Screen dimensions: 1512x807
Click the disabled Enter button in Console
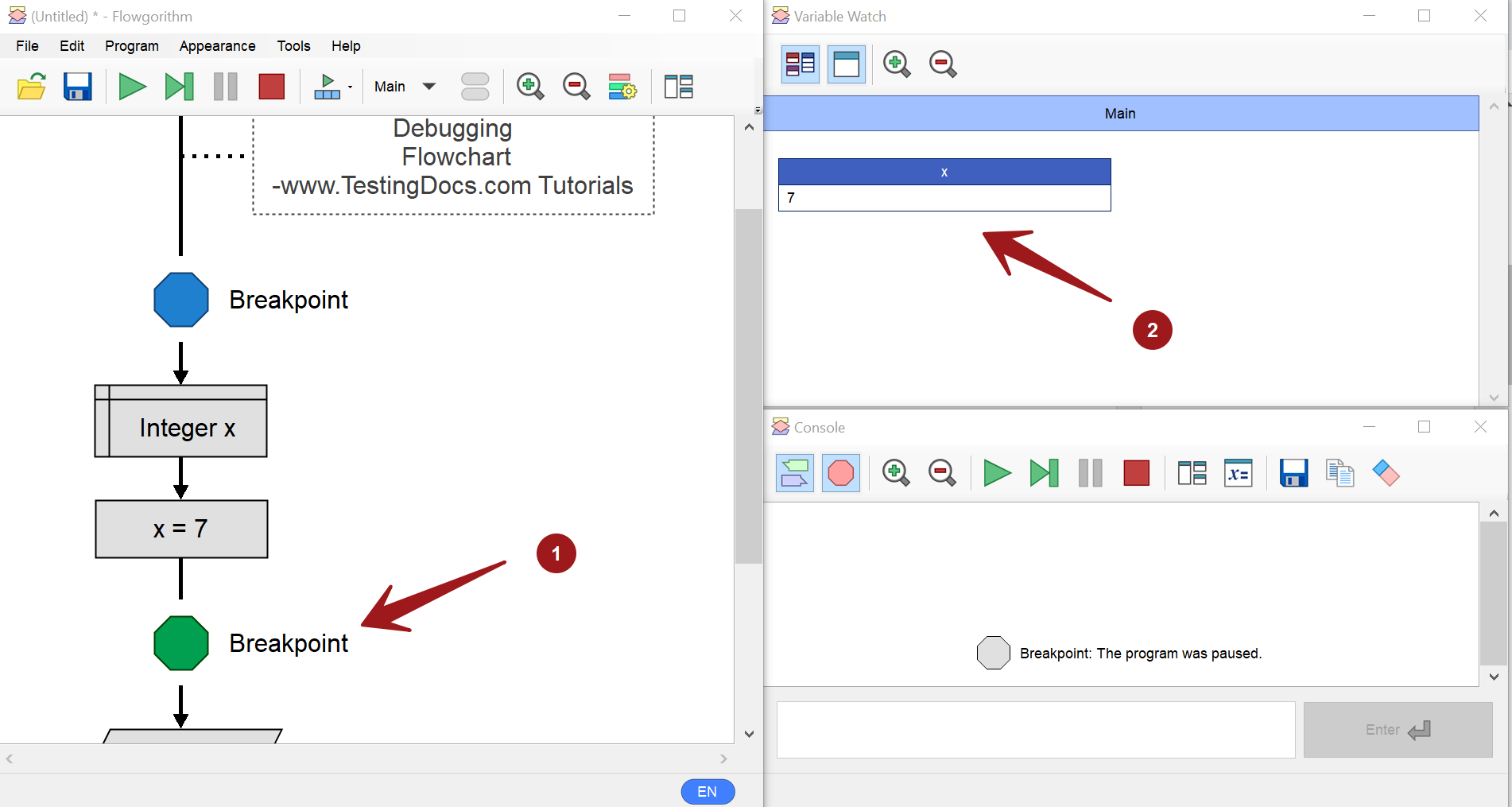tap(1398, 730)
